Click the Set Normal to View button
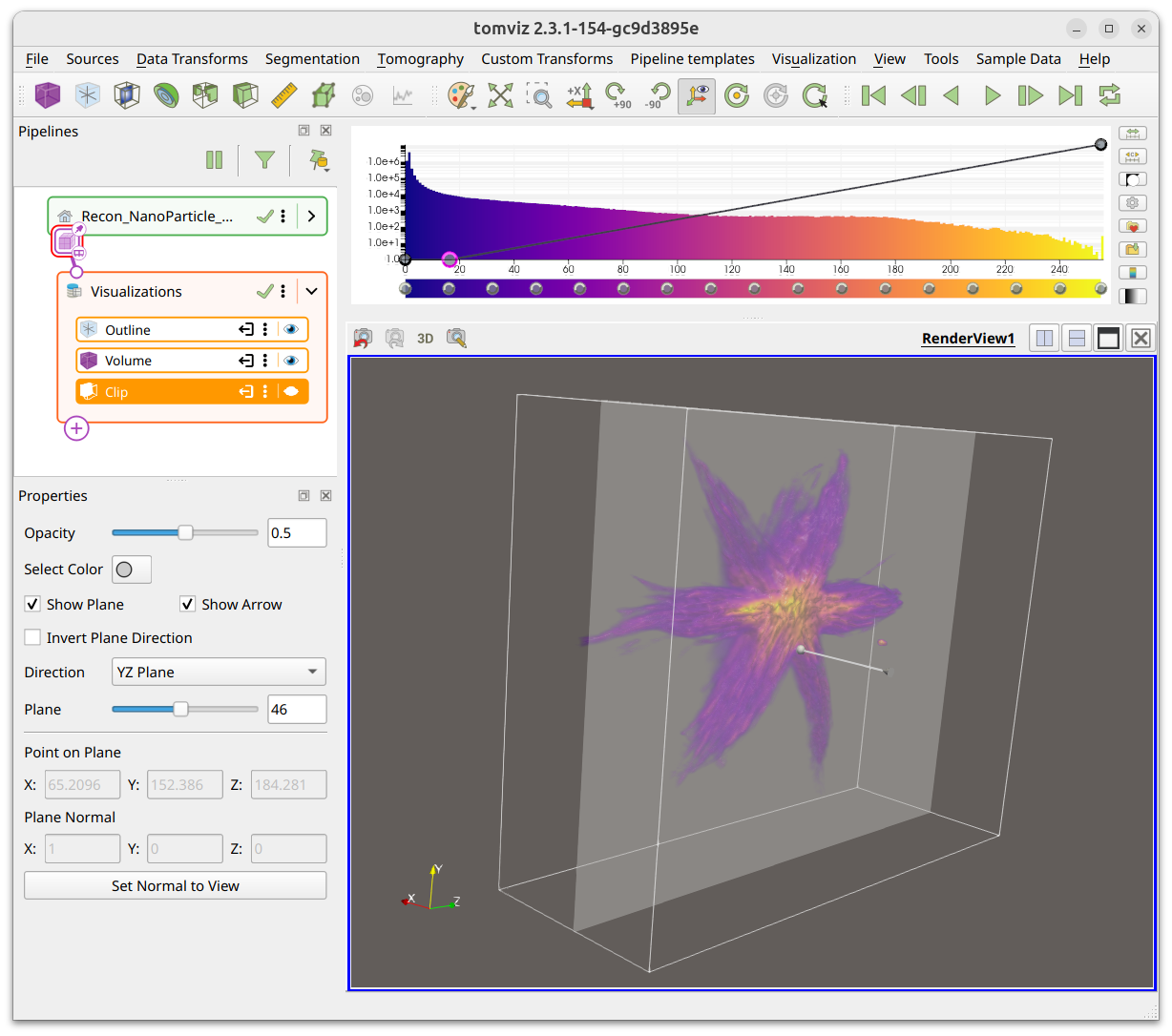1172x1036 pixels. click(176, 885)
